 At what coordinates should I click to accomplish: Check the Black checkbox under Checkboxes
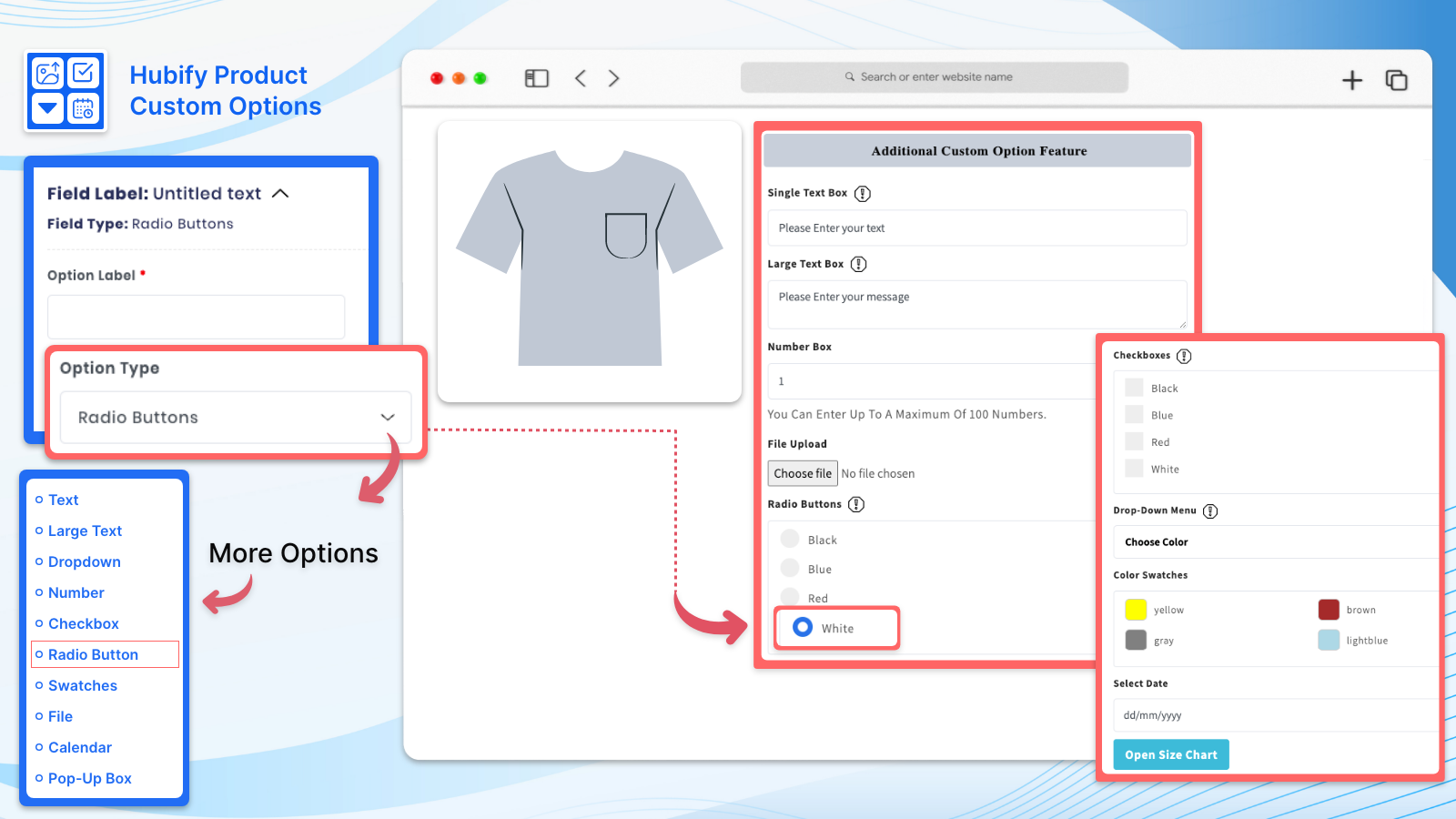click(1134, 387)
